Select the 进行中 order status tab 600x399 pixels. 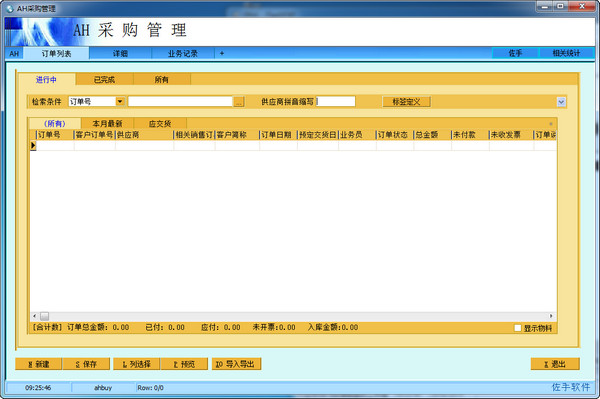pos(46,80)
